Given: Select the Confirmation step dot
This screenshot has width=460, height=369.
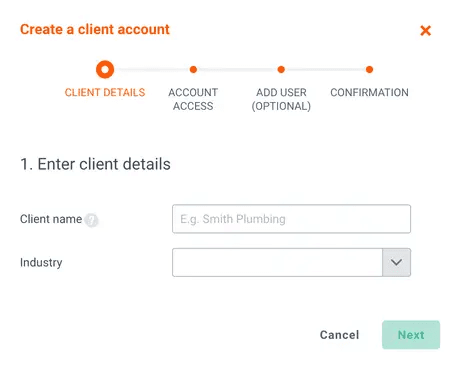Looking at the screenshot, I should click(369, 69).
